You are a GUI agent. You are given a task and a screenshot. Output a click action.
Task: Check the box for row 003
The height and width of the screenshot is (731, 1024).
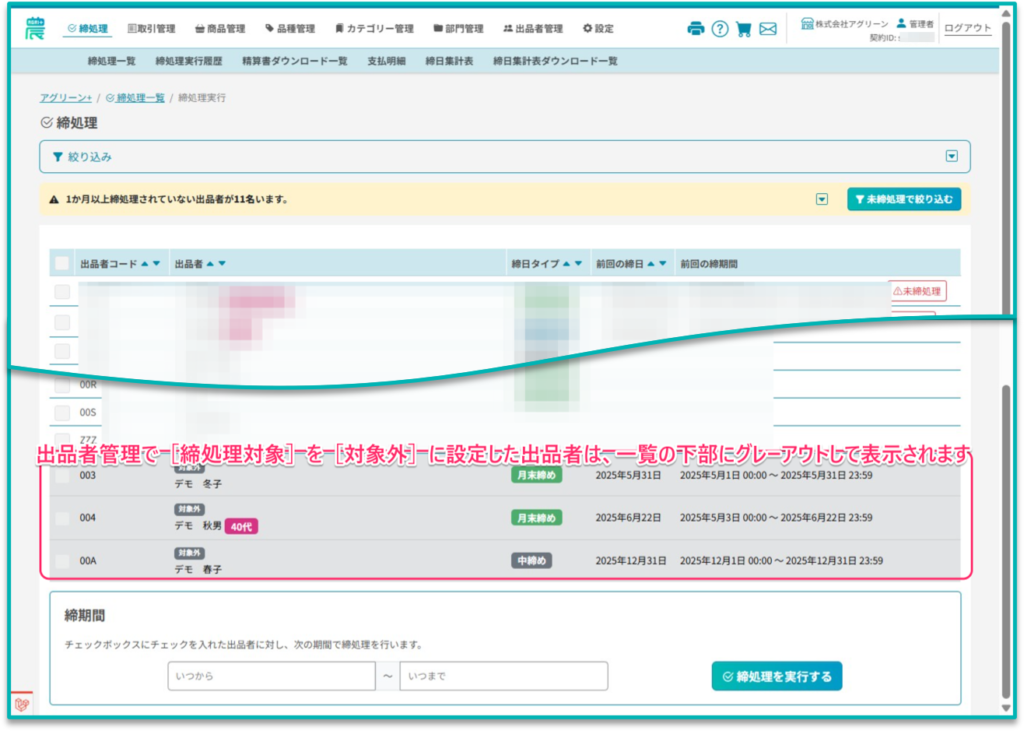click(x=62, y=476)
